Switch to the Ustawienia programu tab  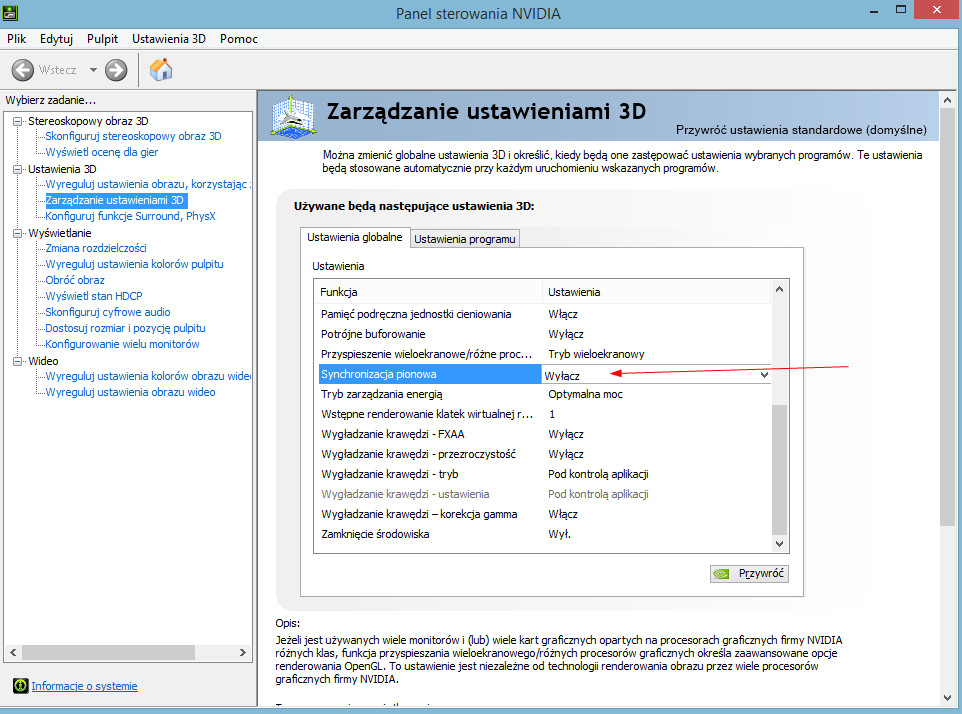coord(465,239)
